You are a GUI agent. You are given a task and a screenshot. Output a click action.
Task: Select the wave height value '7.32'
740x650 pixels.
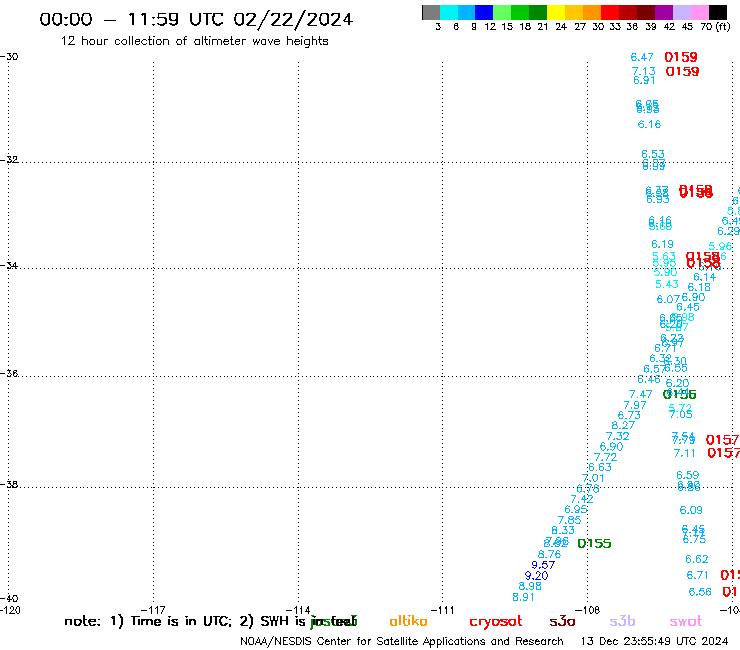[618, 437]
